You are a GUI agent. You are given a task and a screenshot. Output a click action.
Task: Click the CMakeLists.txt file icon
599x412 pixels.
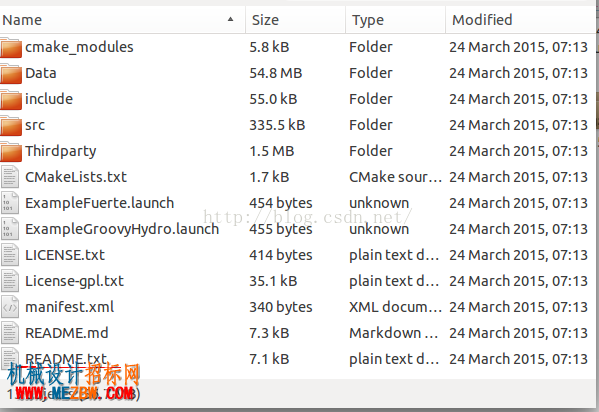[x=10, y=177]
